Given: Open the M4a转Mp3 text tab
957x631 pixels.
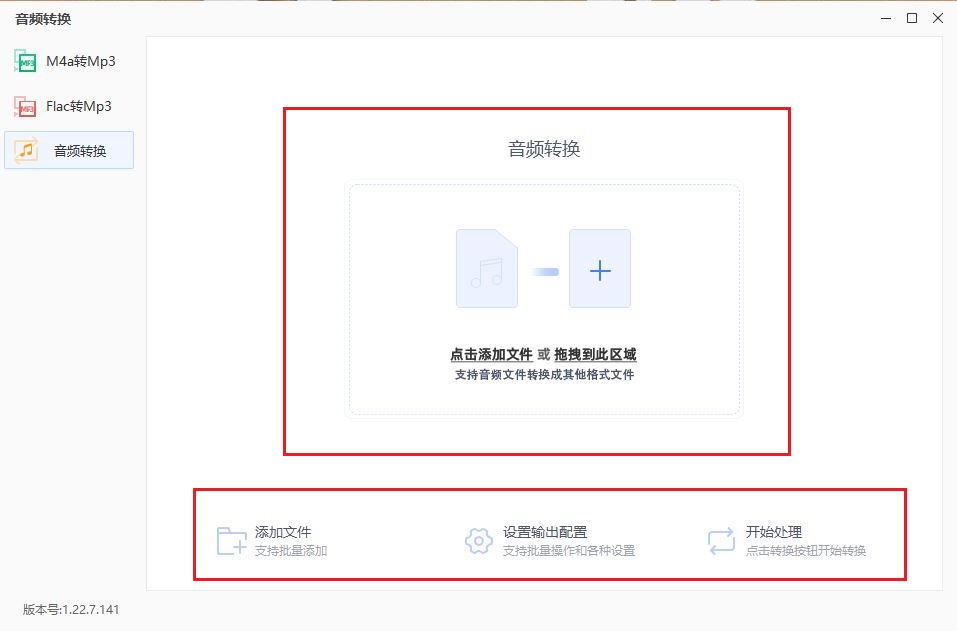Looking at the screenshot, I should click(81, 62).
